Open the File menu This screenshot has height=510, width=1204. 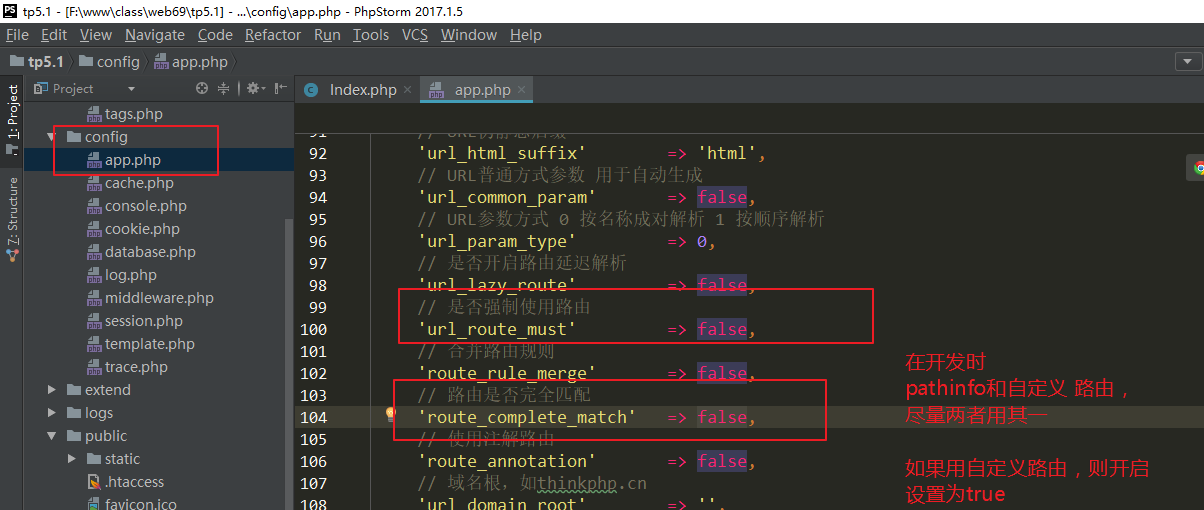[17, 35]
